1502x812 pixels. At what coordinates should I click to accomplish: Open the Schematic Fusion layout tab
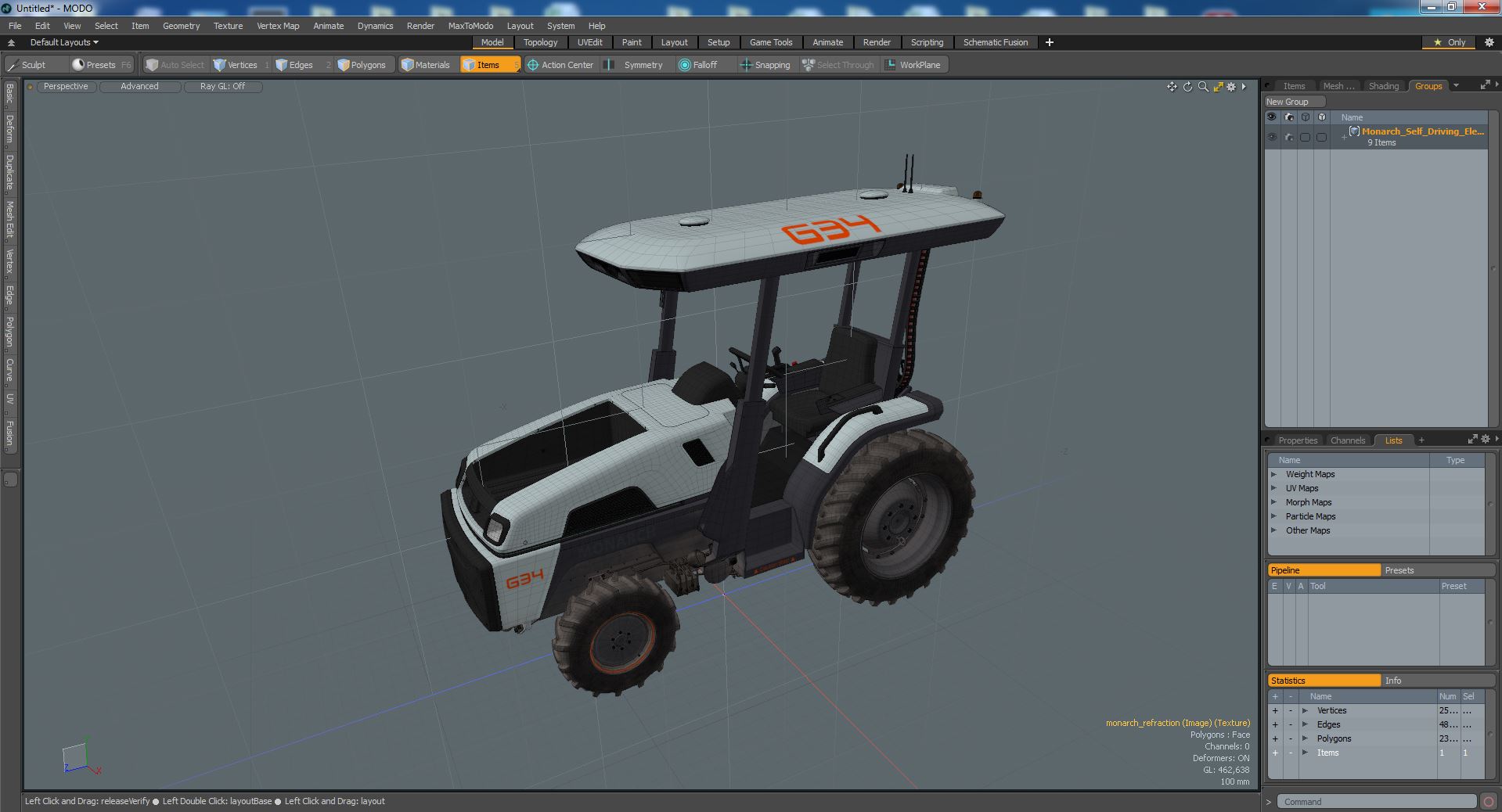995,42
